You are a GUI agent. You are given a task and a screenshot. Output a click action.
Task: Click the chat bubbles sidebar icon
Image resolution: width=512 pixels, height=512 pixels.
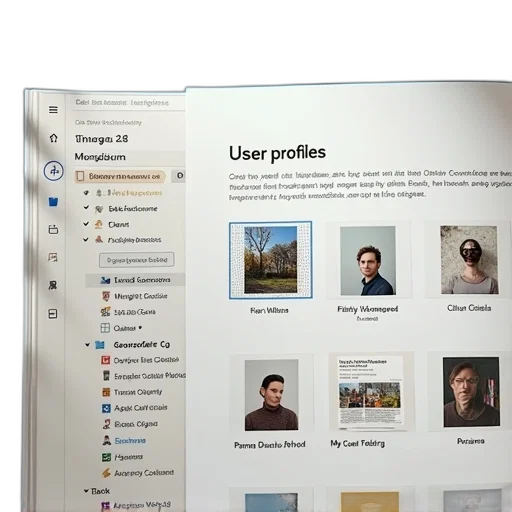coord(53,257)
